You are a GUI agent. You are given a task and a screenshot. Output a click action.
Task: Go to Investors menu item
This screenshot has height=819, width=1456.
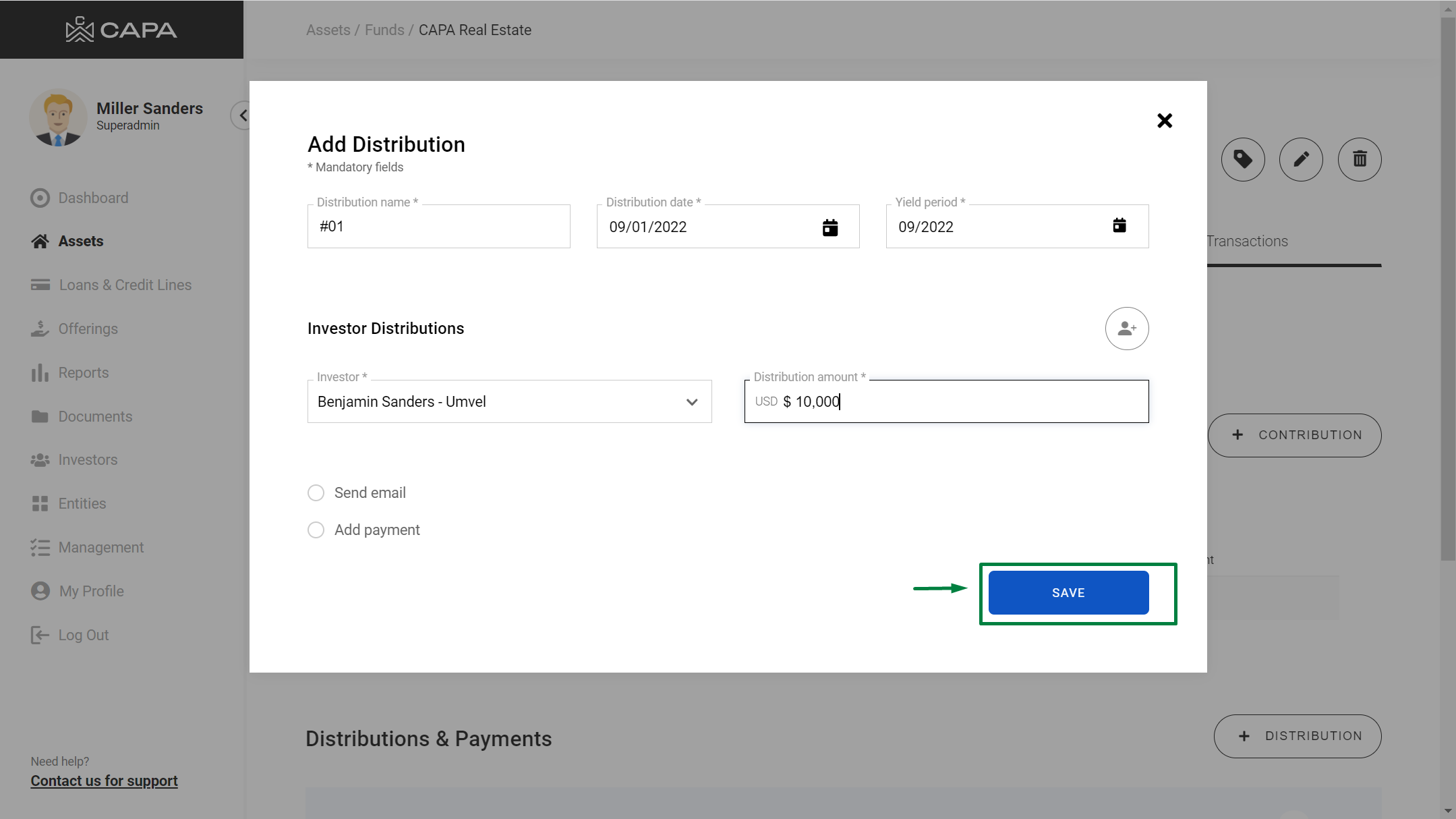click(88, 459)
